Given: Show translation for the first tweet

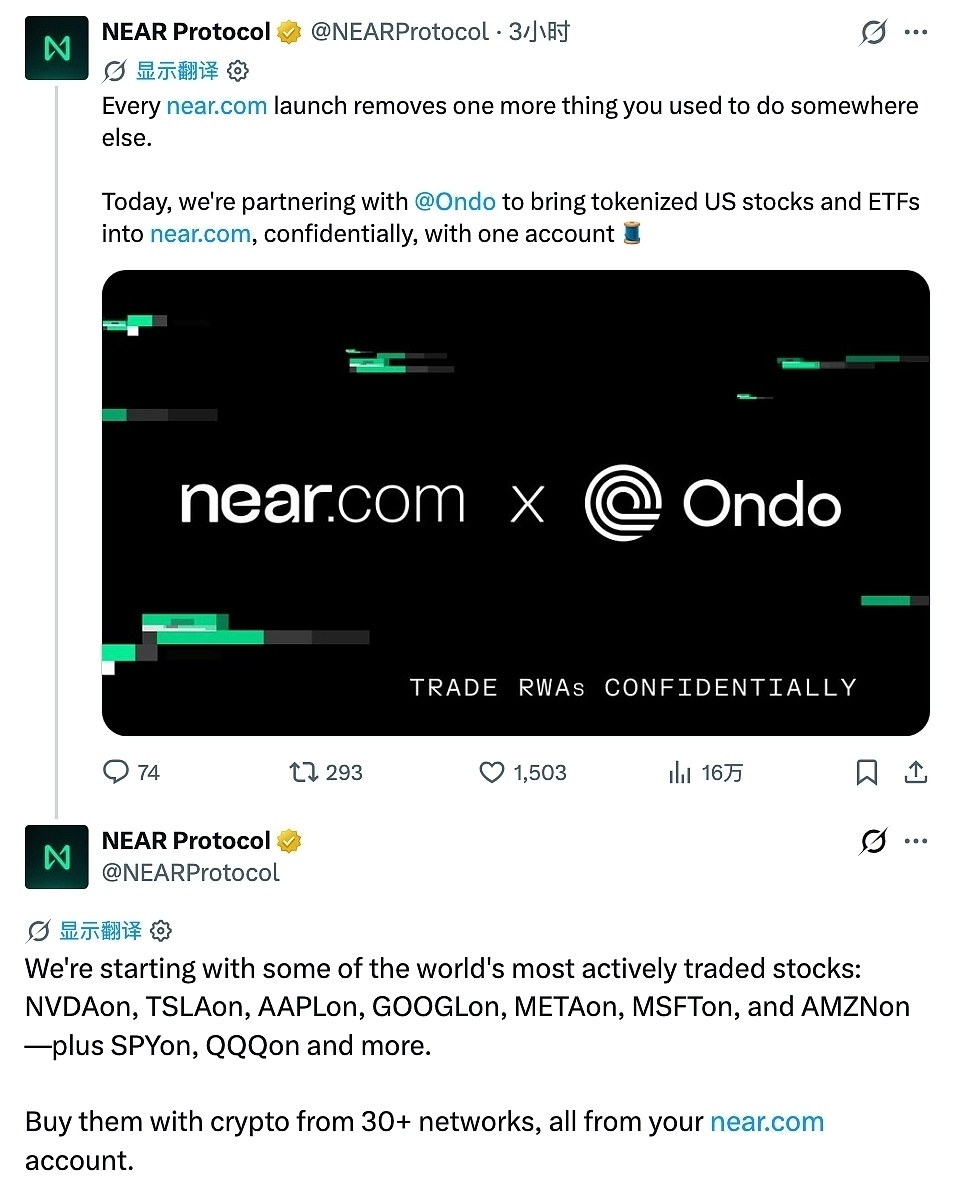Looking at the screenshot, I should coord(177,71).
